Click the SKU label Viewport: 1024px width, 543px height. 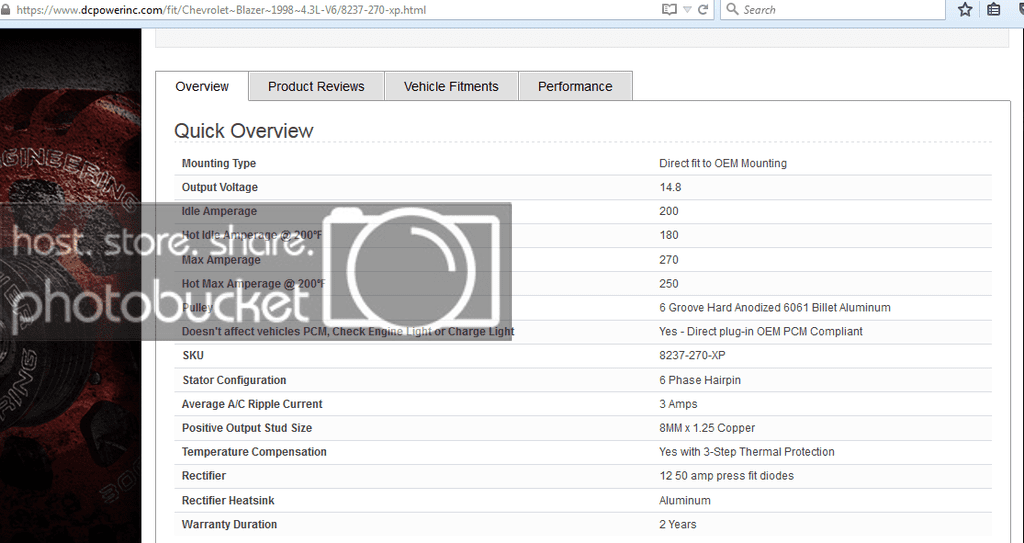(x=193, y=355)
